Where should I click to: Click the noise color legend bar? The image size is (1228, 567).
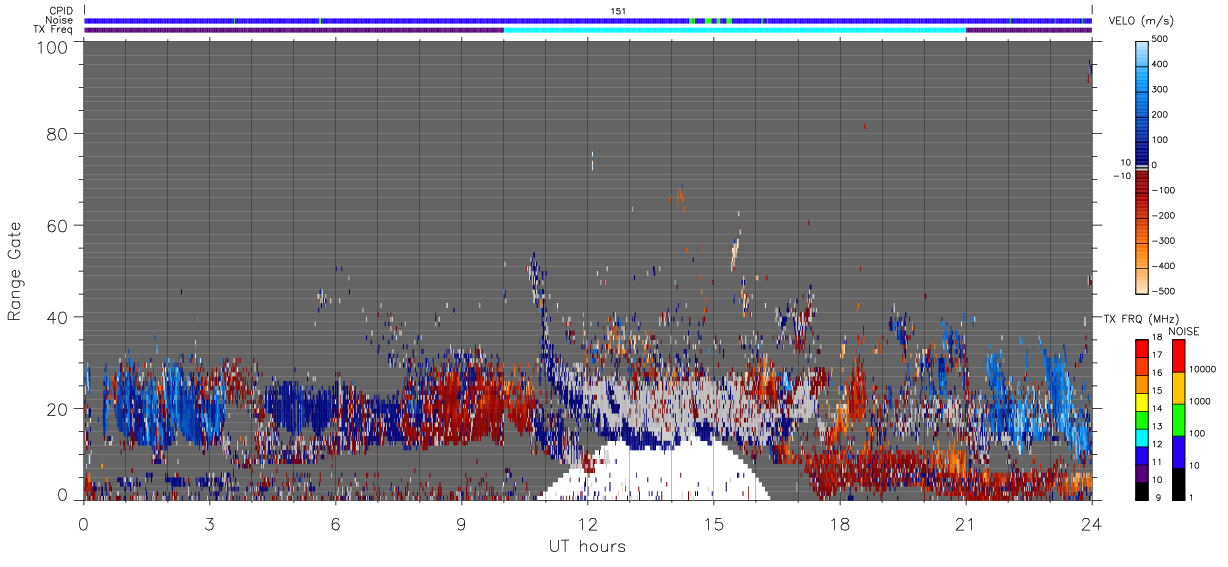(x=1179, y=419)
